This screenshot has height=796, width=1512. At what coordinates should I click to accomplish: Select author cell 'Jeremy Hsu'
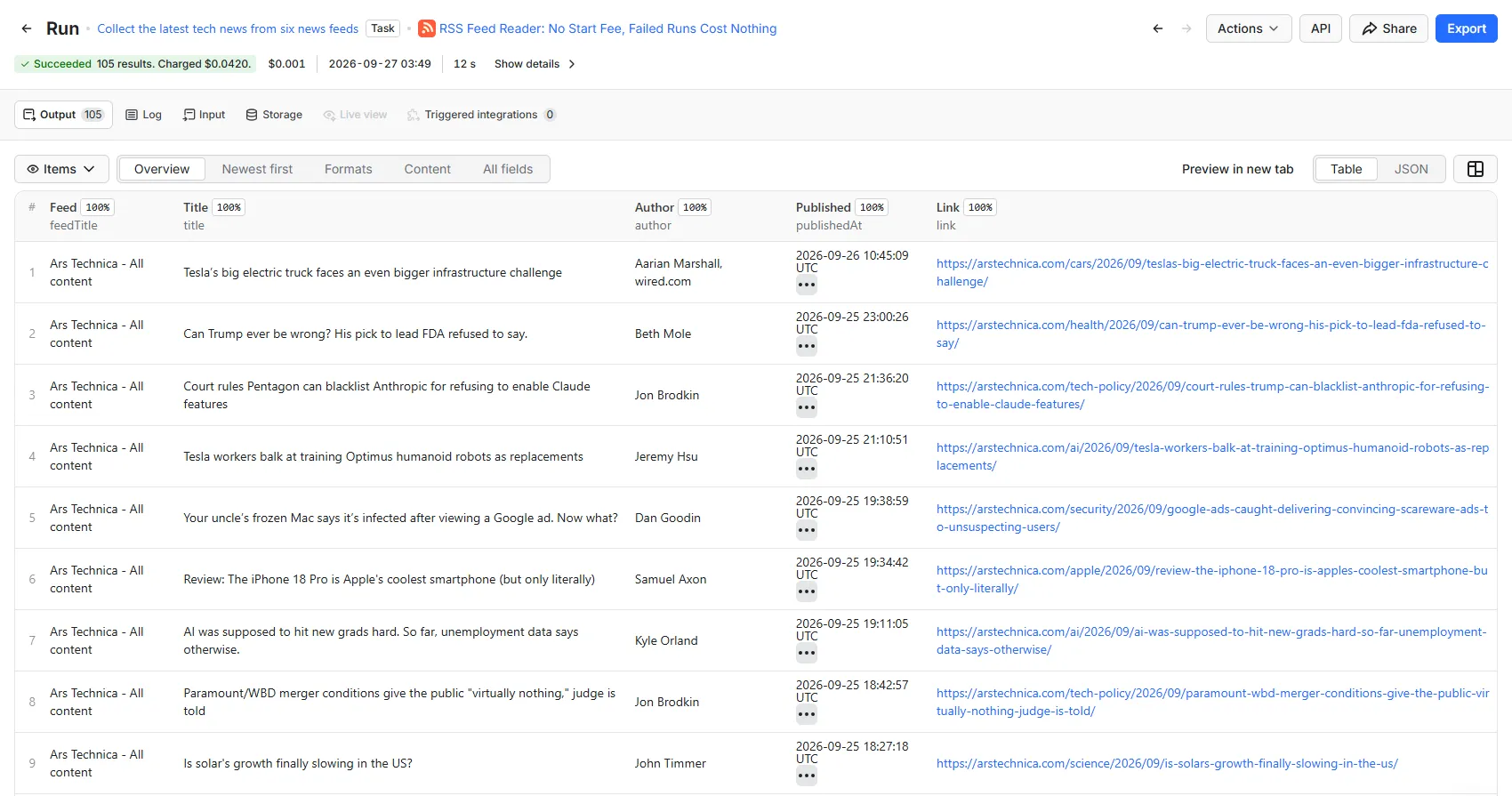coord(666,456)
